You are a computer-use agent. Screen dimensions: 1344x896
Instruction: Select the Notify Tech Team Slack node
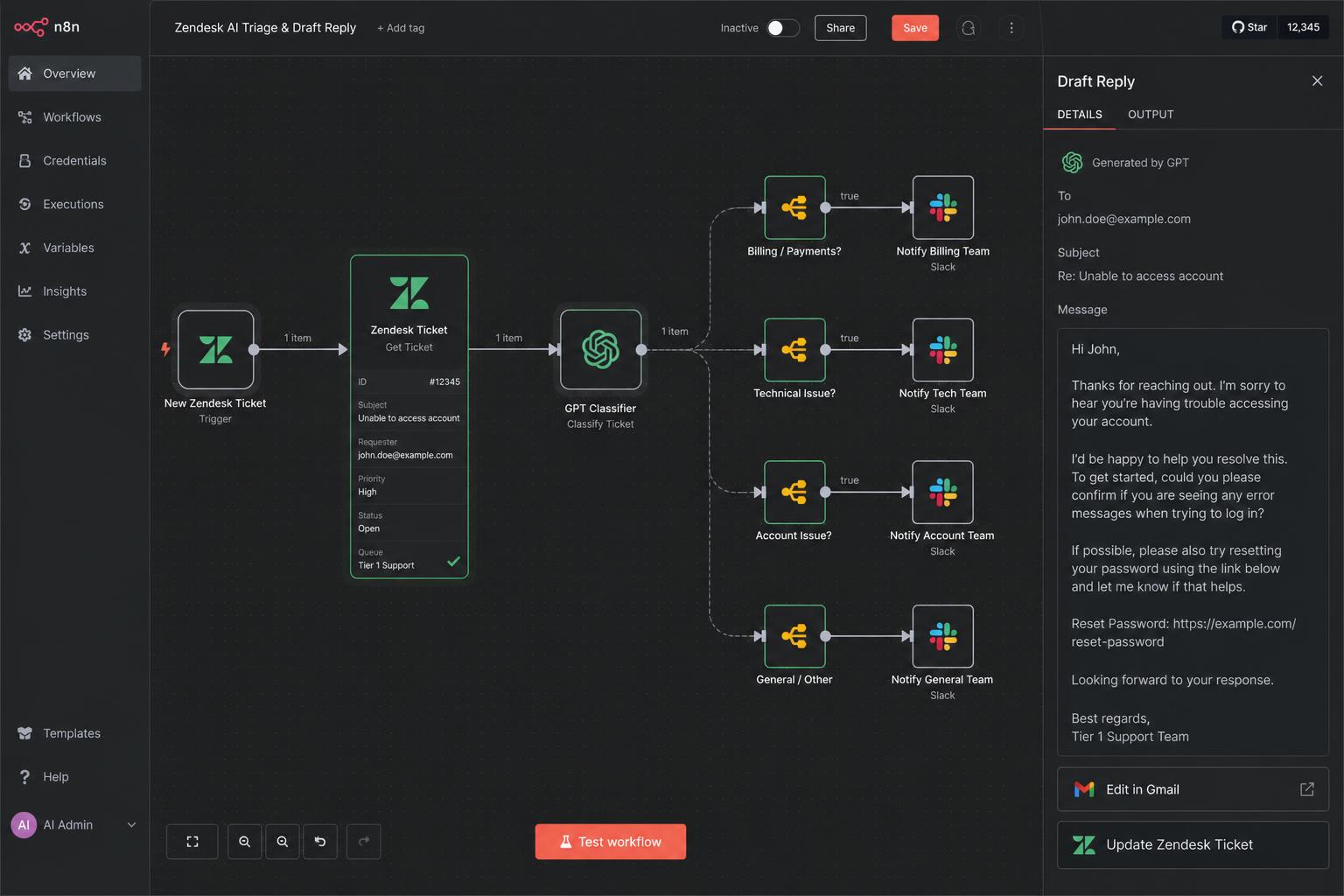[x=943, y=350]
